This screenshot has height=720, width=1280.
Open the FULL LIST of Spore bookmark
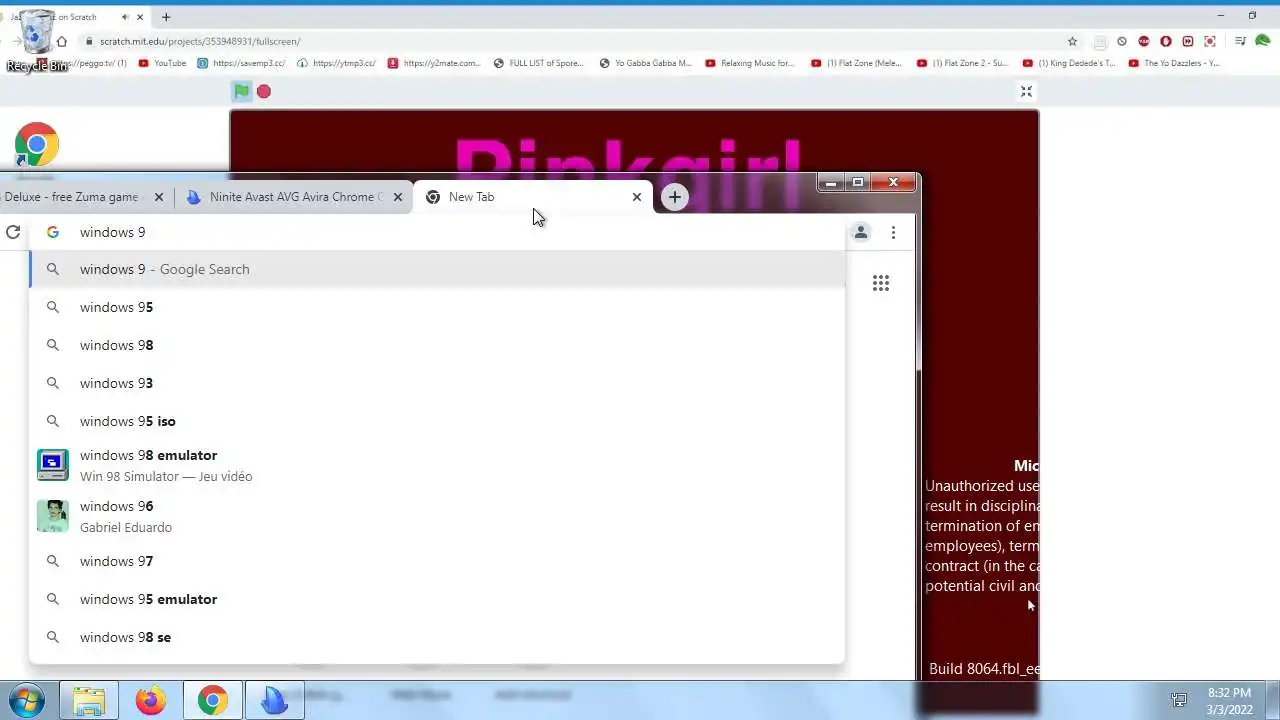(x=538, y=63)
